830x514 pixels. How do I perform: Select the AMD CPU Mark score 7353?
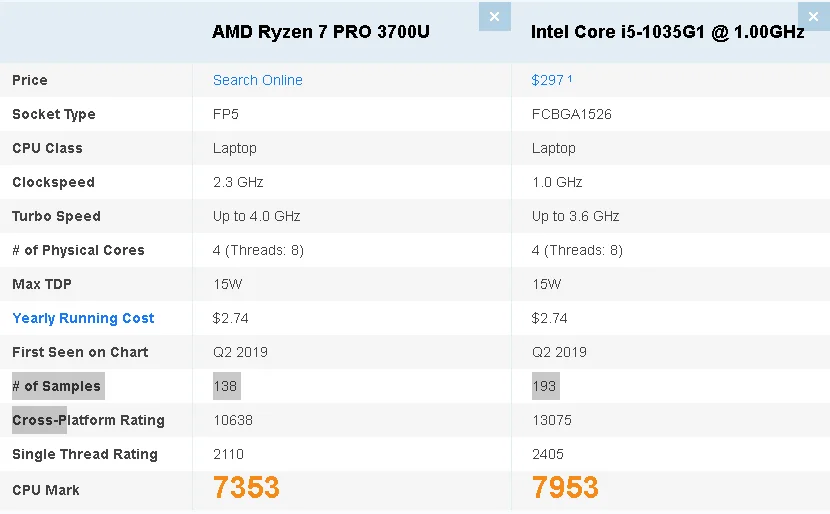click(246, 488)
